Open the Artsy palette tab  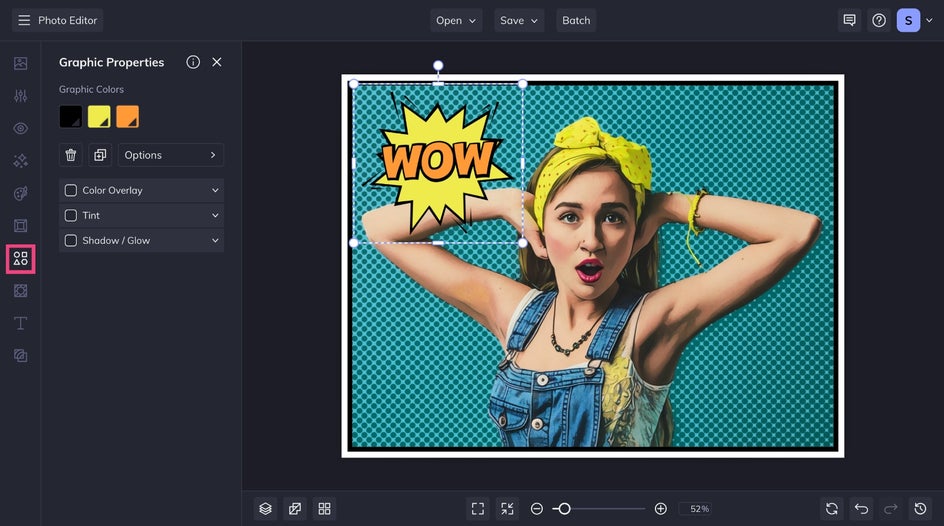pos(20,193)
